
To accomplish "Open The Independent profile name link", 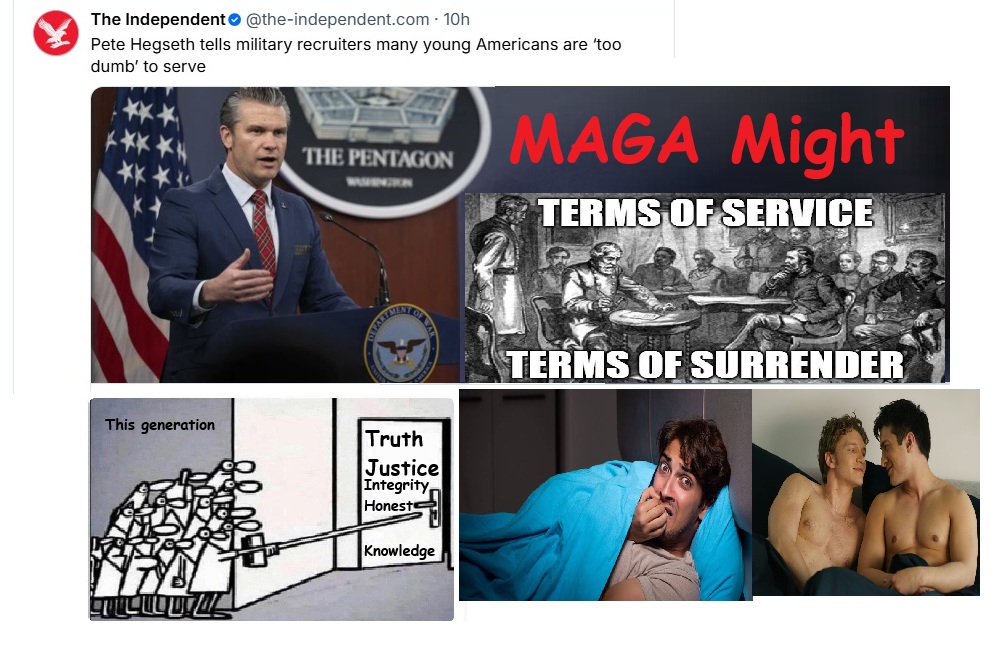I will click(158, 20).
